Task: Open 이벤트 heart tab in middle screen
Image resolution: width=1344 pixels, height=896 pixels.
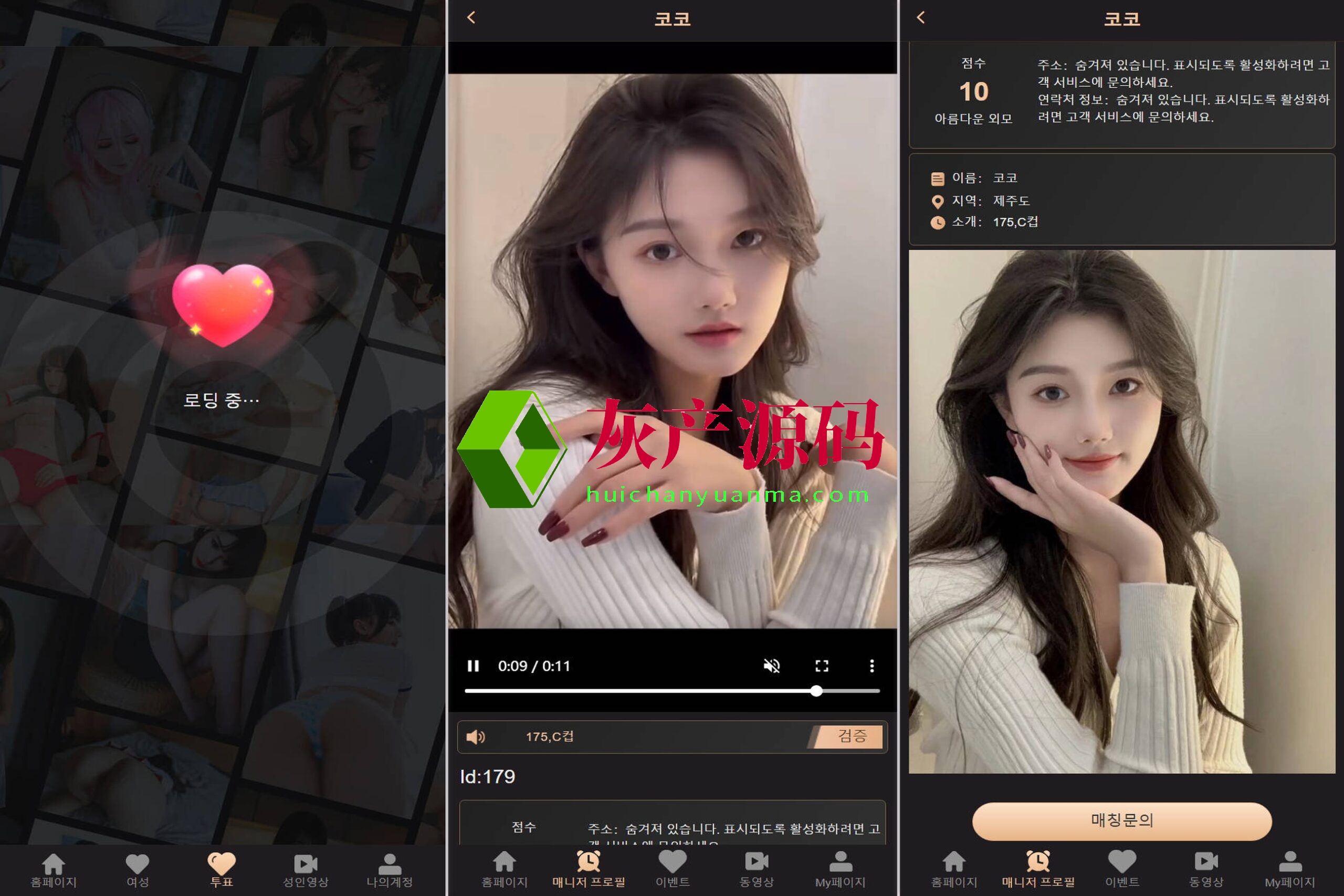Action: (673, 869)
